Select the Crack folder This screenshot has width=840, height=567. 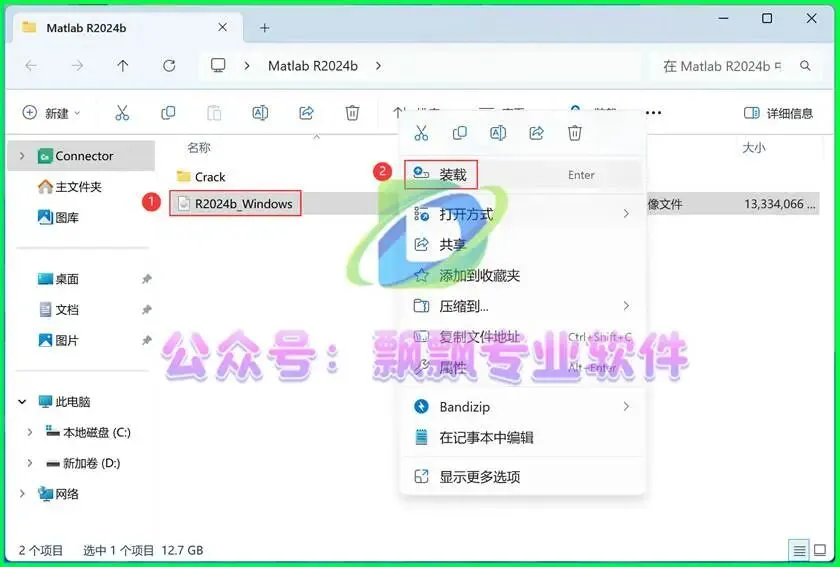[x=201, y=177]
